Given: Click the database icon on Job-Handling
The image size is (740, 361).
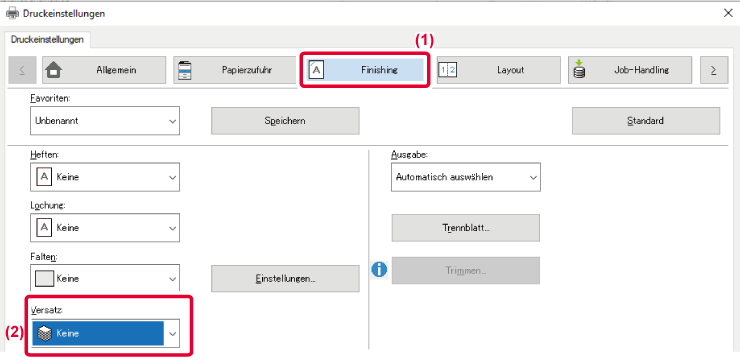Looking at the screenshot, I should click(x=579, y=70).
